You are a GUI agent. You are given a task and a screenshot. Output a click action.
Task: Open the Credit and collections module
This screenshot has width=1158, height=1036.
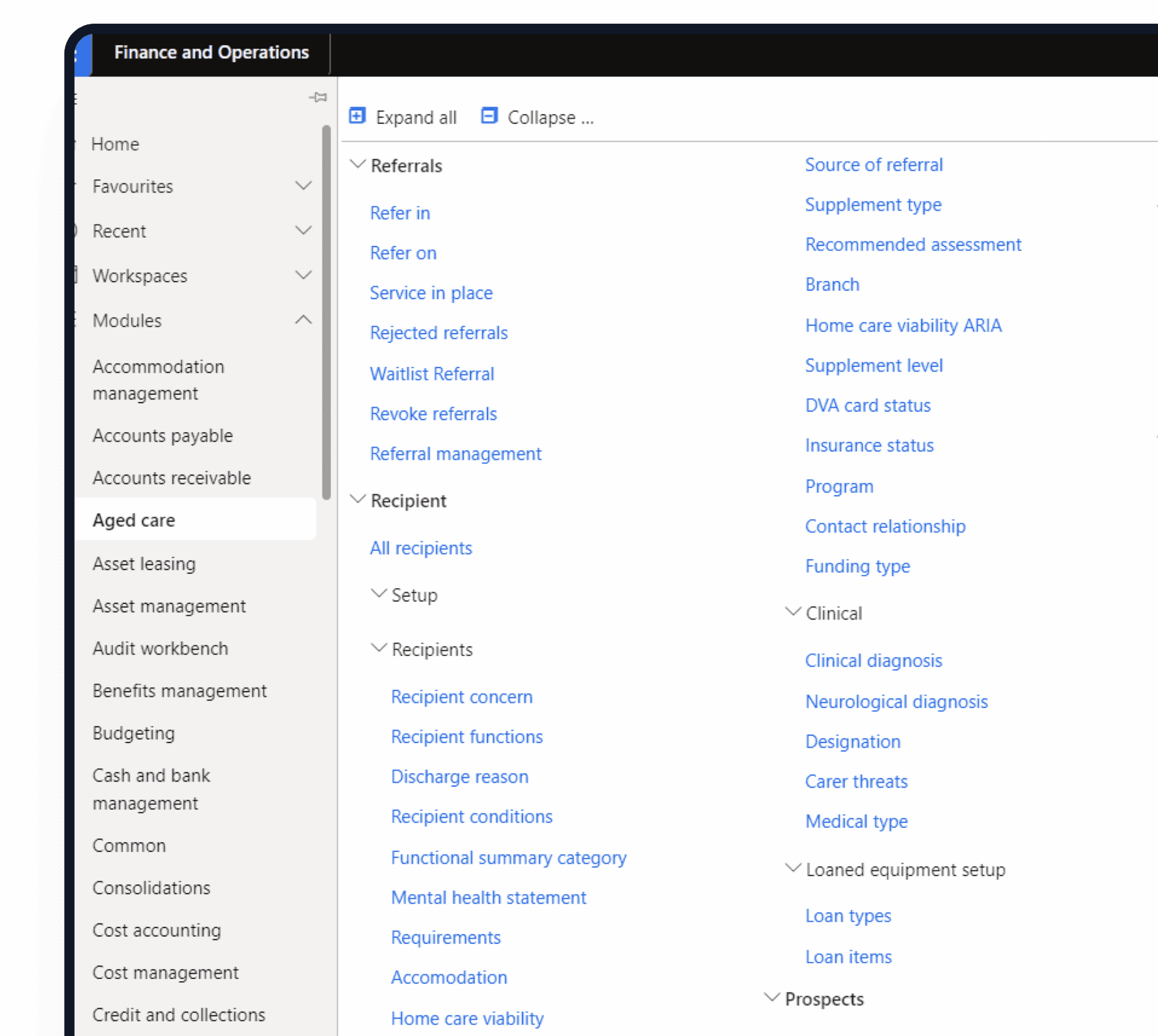(x=179, y=1015)
